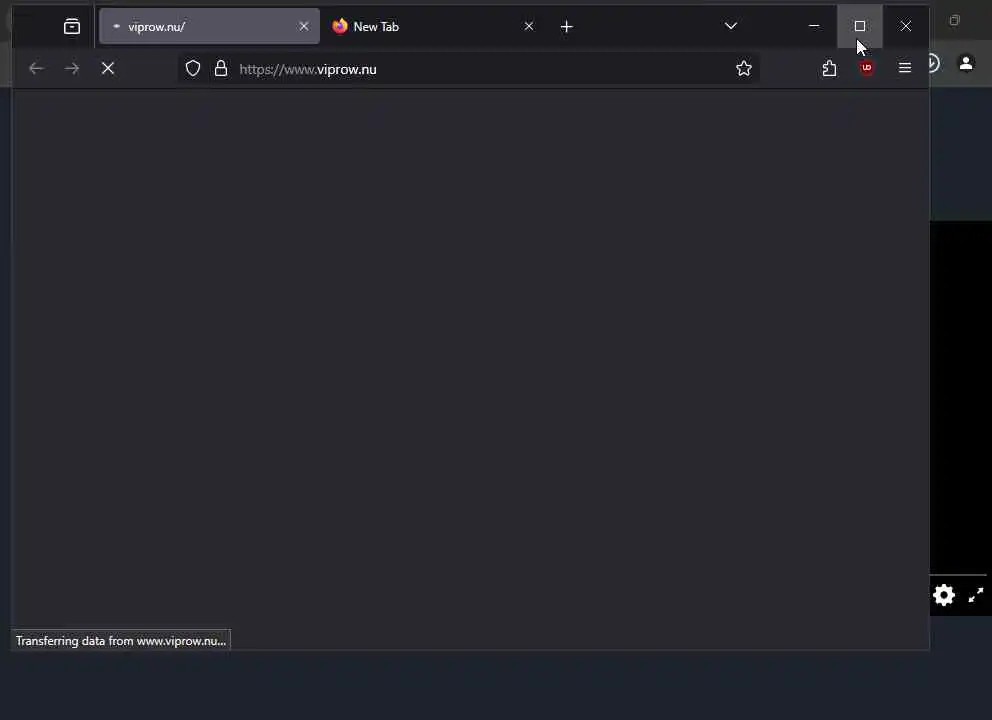
Task: Close the New Tab tab
Action: click(529, 27)
